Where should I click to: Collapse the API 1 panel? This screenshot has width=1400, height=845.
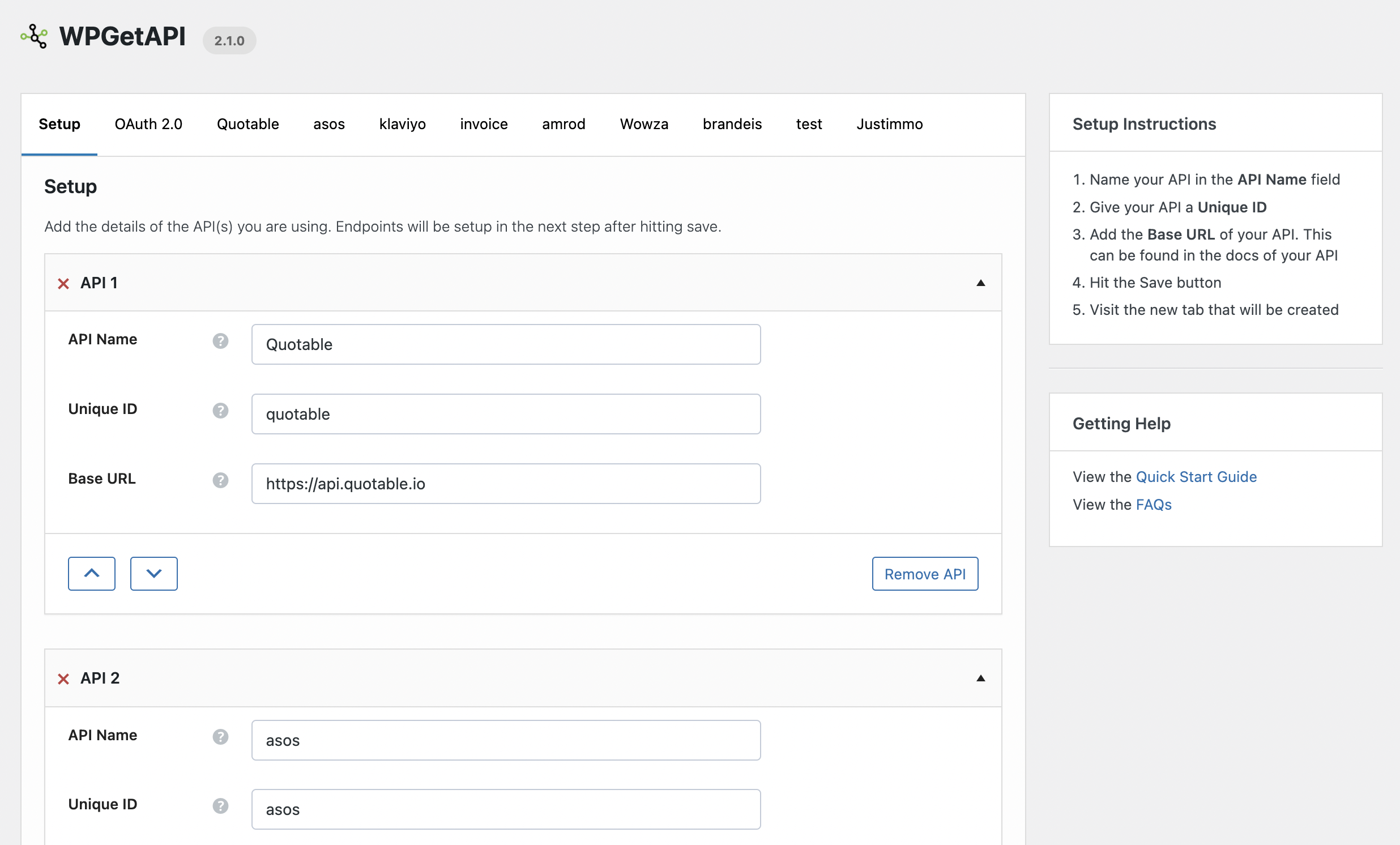[981, 283]
